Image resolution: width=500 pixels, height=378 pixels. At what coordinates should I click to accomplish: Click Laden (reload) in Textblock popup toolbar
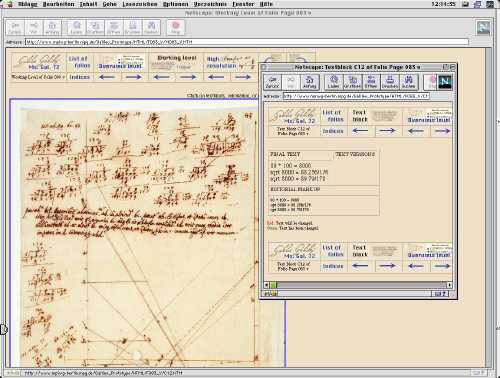(x=333, y=82)
